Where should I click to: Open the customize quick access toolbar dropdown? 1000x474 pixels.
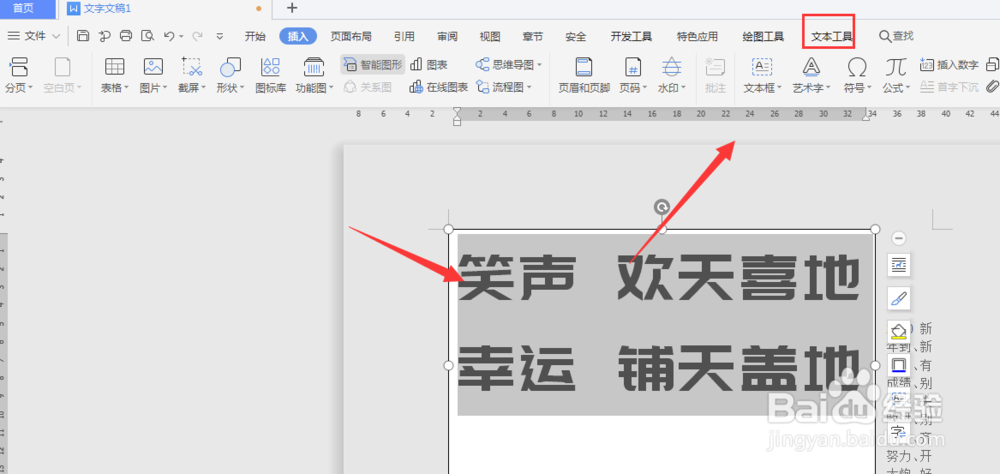pos(220,36)
